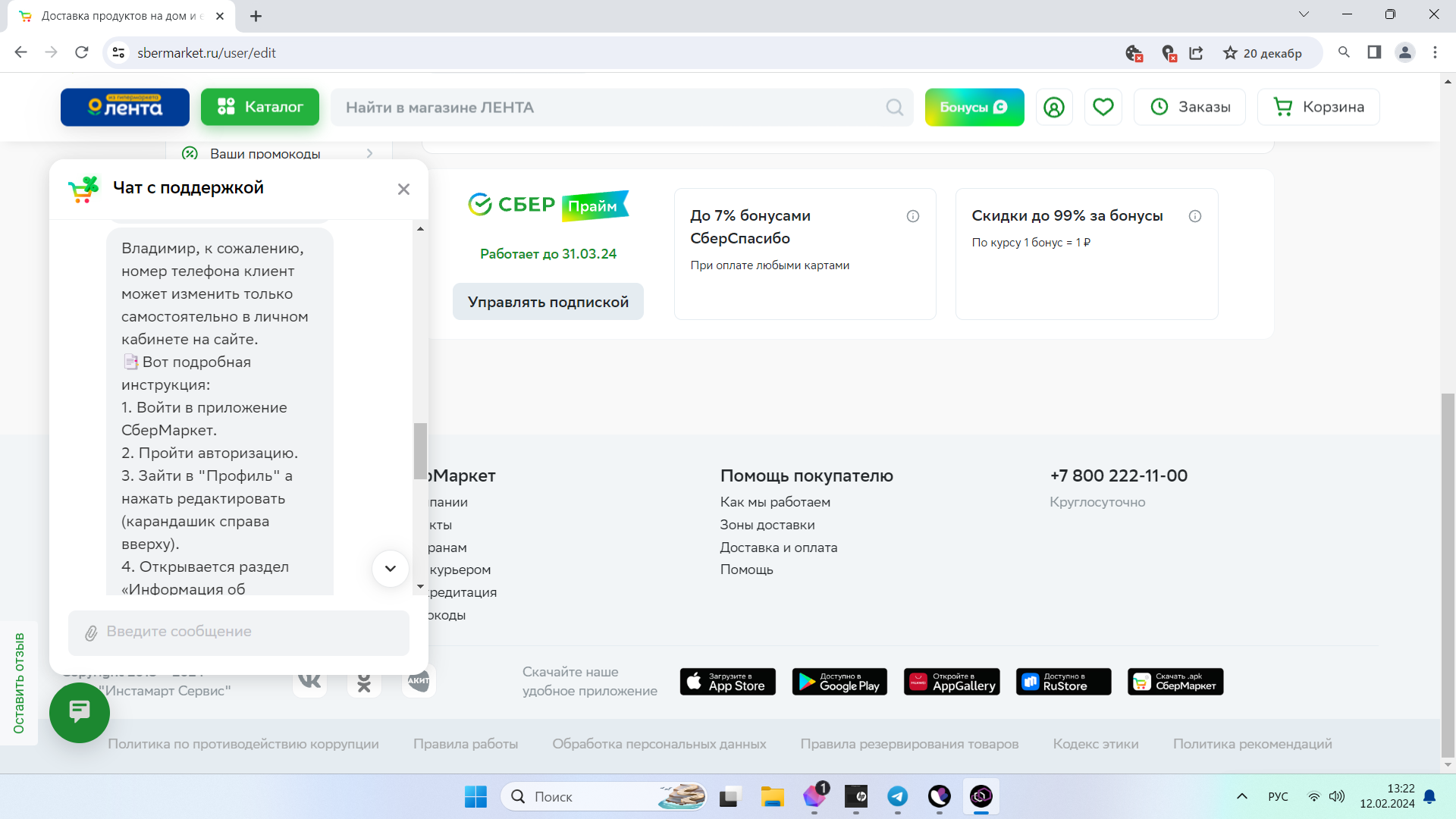Open the Каталог menu
The height and width of the screenshot is (819, 1456).
pos(260,107)
